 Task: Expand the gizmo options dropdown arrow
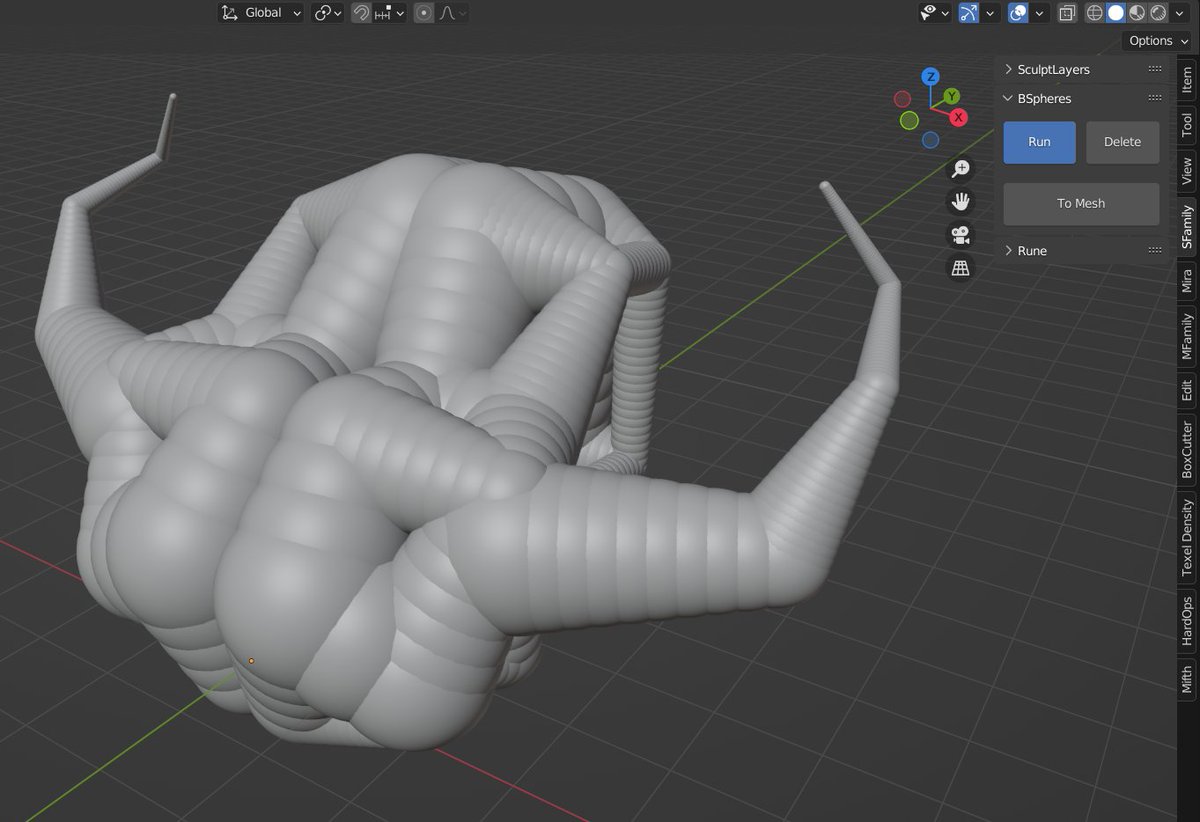click(x=990, y=13)
